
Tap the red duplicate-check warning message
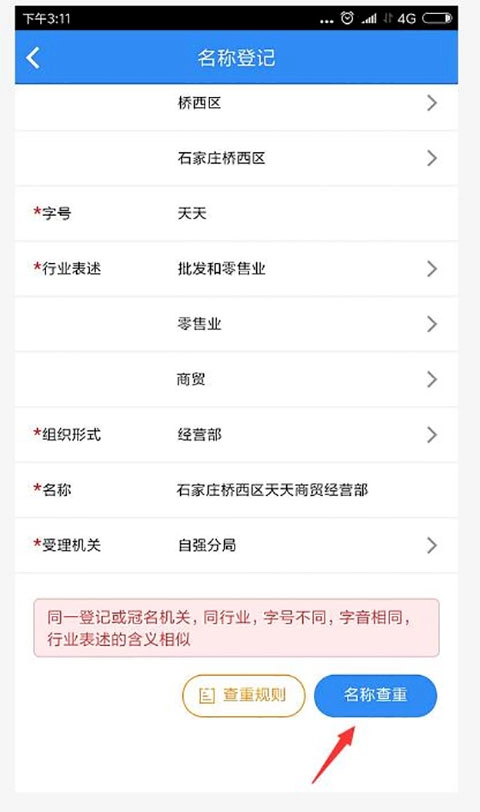coord(236,628)
